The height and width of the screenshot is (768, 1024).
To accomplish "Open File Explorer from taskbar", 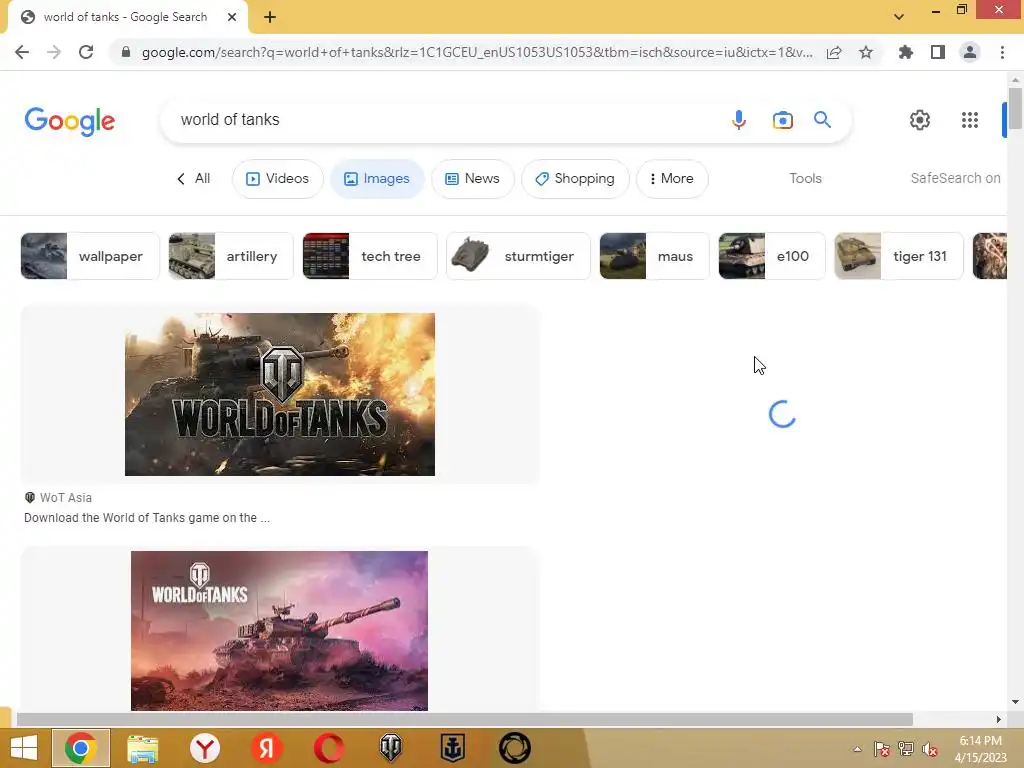I will [x=142, y=748].
